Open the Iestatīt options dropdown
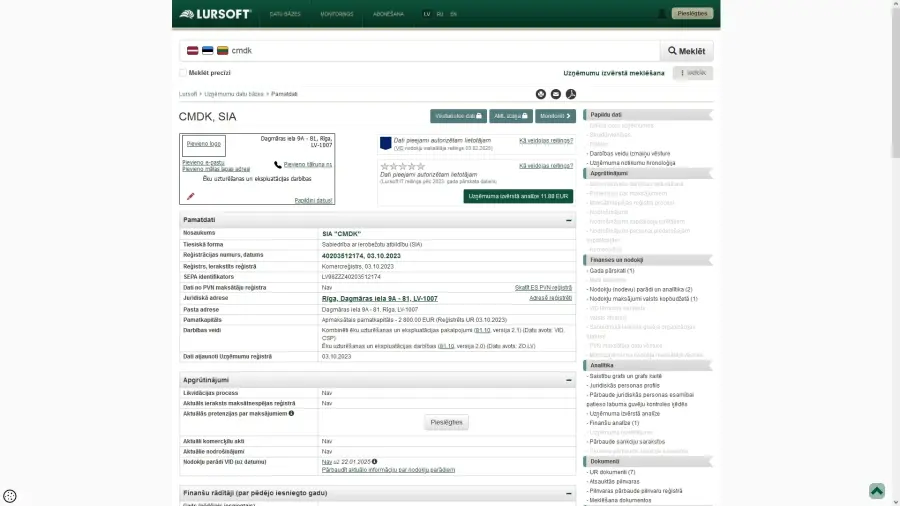The height and width of the screenshot is (506, 900). click(x=693, y=73)
